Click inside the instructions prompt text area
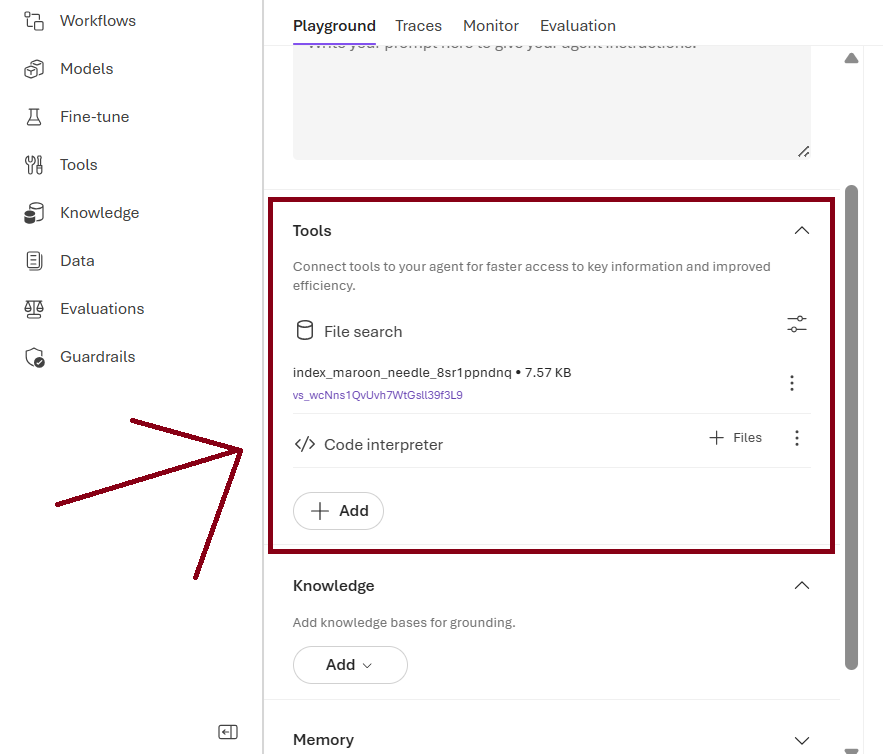 552,102
